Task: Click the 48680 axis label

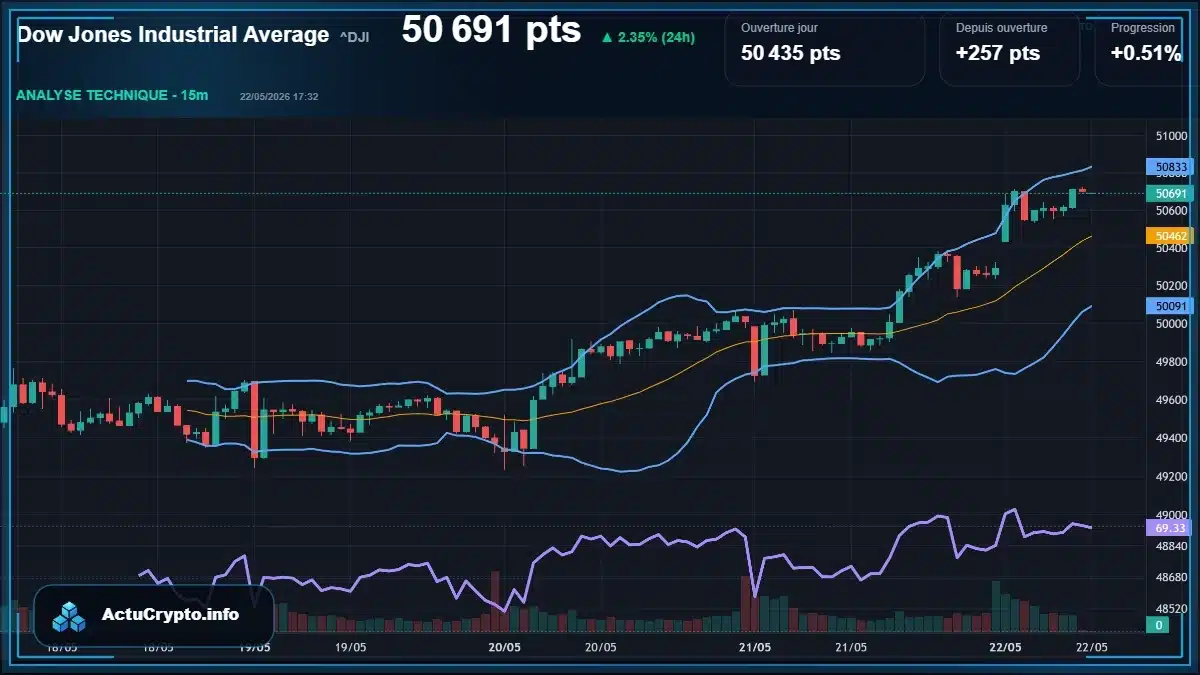Action: click(x=1170, y=578)
